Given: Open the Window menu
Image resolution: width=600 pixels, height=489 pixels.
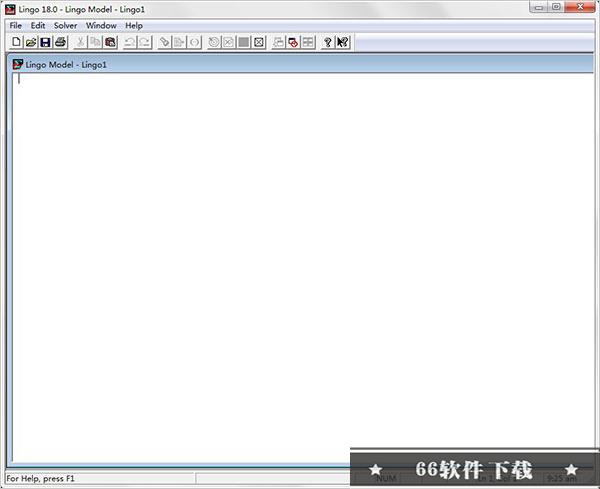Looking at the screenshot, I should tap(101, 26).
